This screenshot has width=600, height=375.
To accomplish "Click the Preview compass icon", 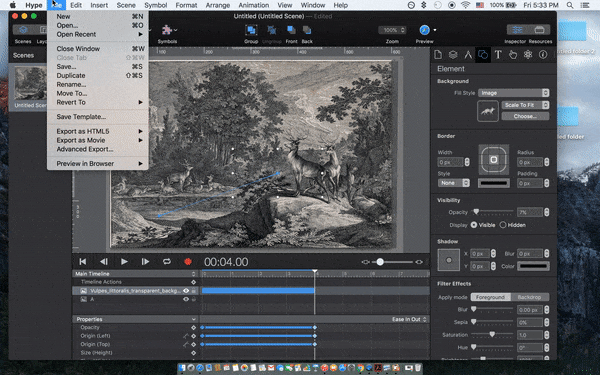I will coord(424,30).
